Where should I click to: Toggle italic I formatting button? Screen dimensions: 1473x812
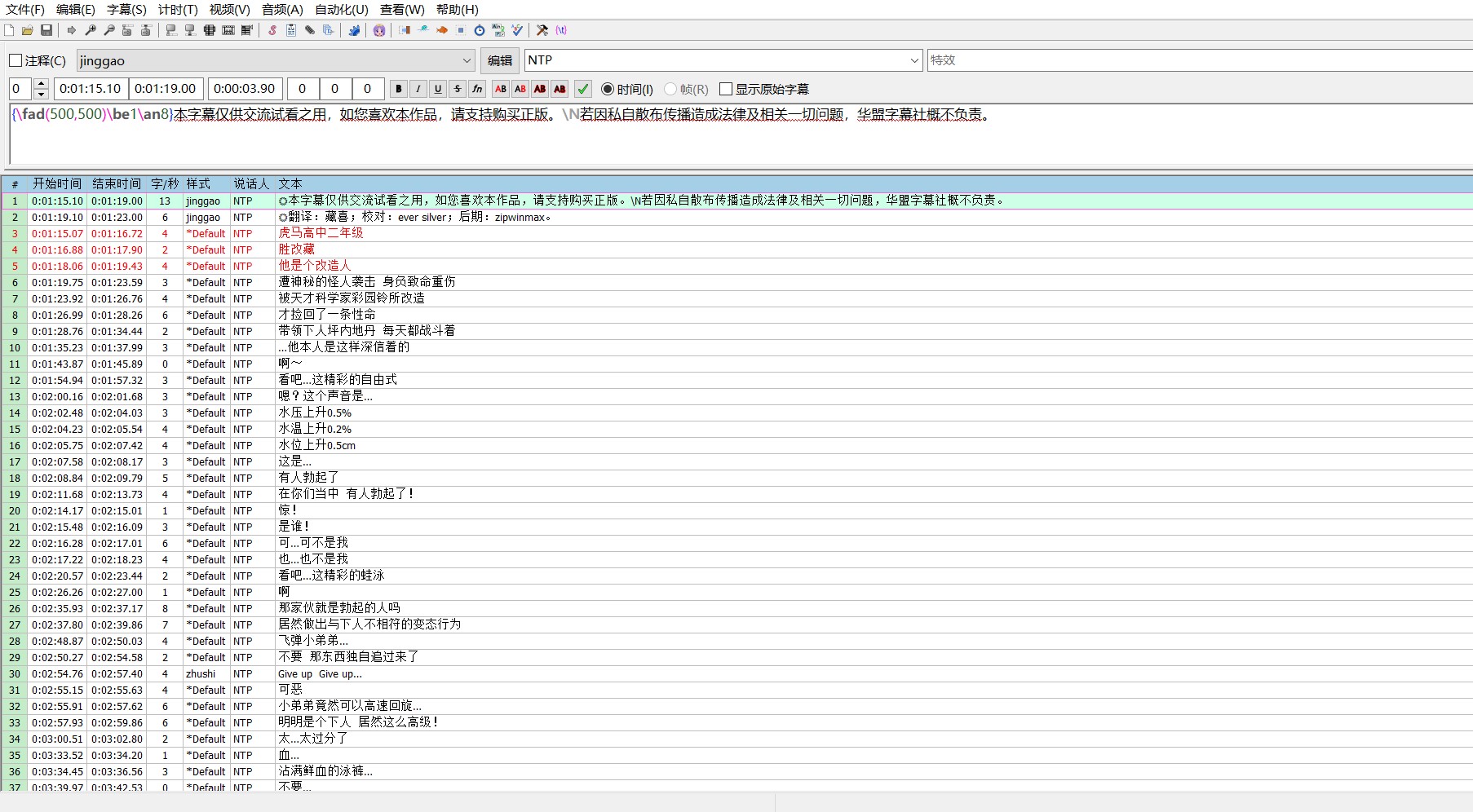(418, 89)
